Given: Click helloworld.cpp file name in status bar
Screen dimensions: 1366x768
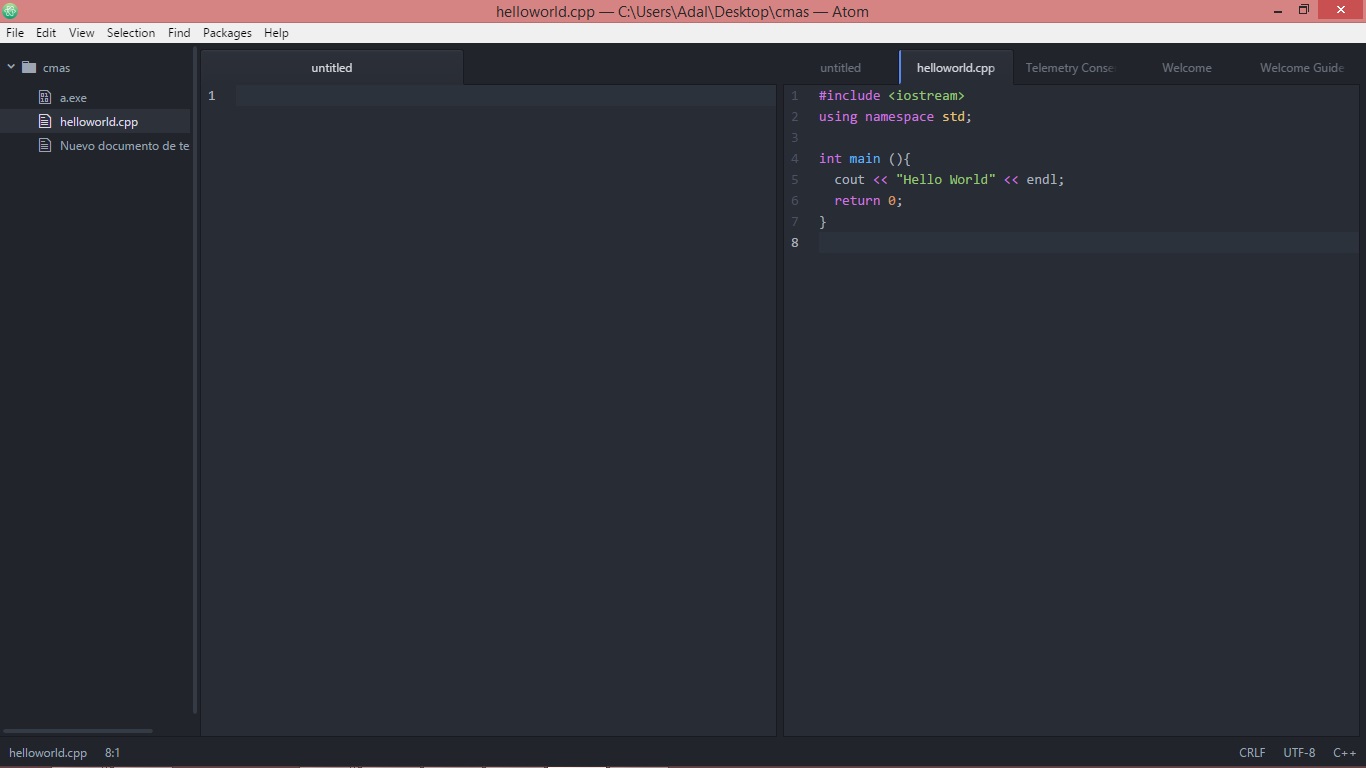Looking at the screenshot, I should pyautogui.click(x=48, y=753).
